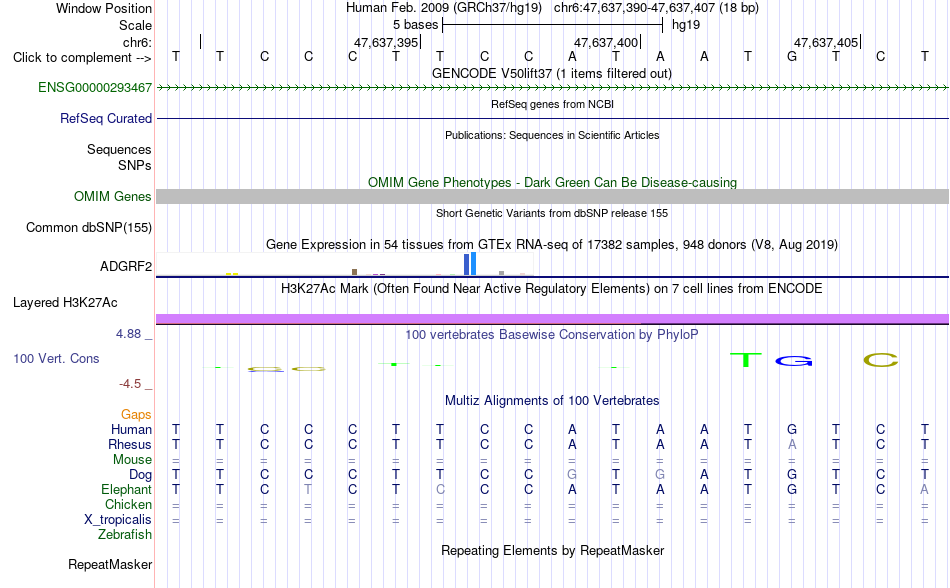Click the Gaps row label
This screenshot has height=588, width=950.
coord(136,414)
